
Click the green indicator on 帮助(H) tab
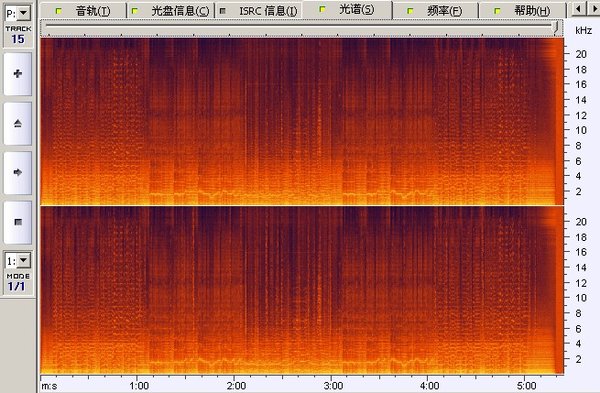click(497, 11)
